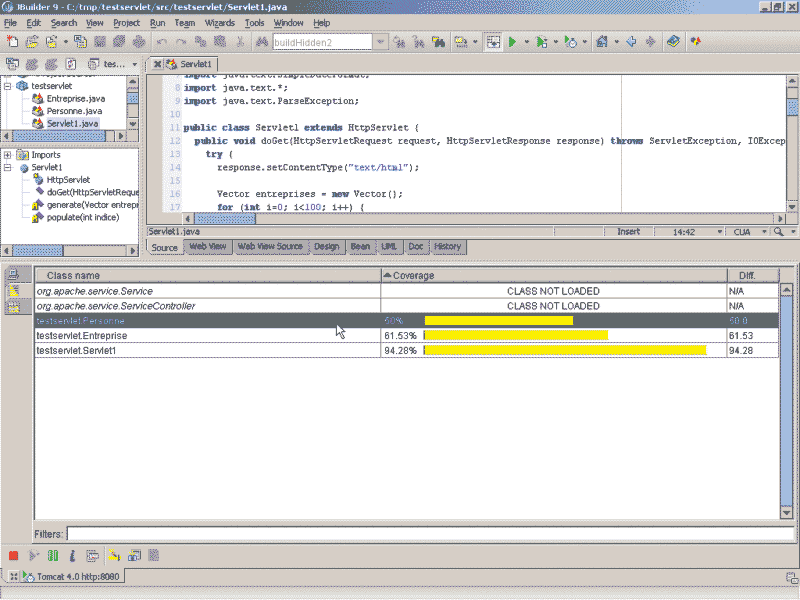
Task: Collapse the testservlet package tree node
Action: pyautogui.click(x=8, y=86)
